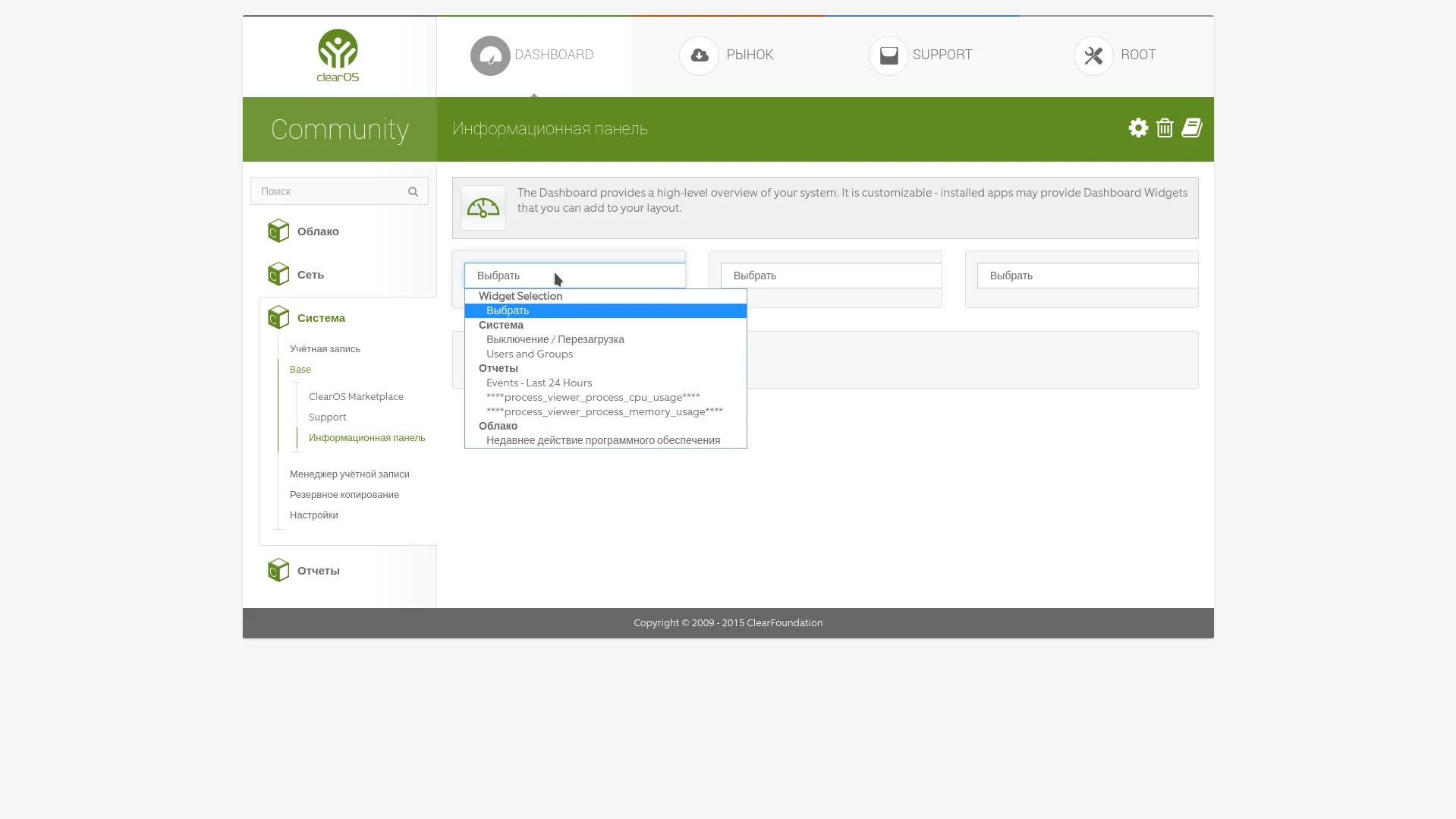Open Учётная запись in the sidebar

pyautogui.click(x=325, y=349)
